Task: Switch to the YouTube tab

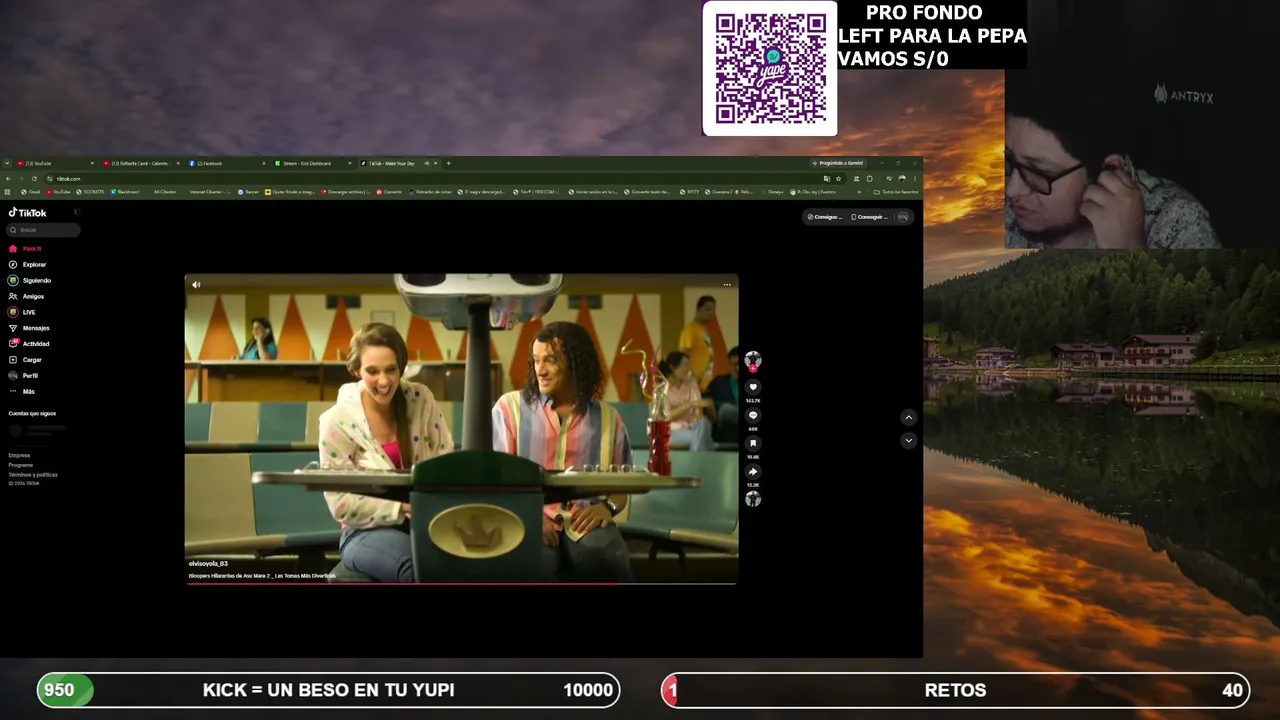Action: (x=55, y=163)
